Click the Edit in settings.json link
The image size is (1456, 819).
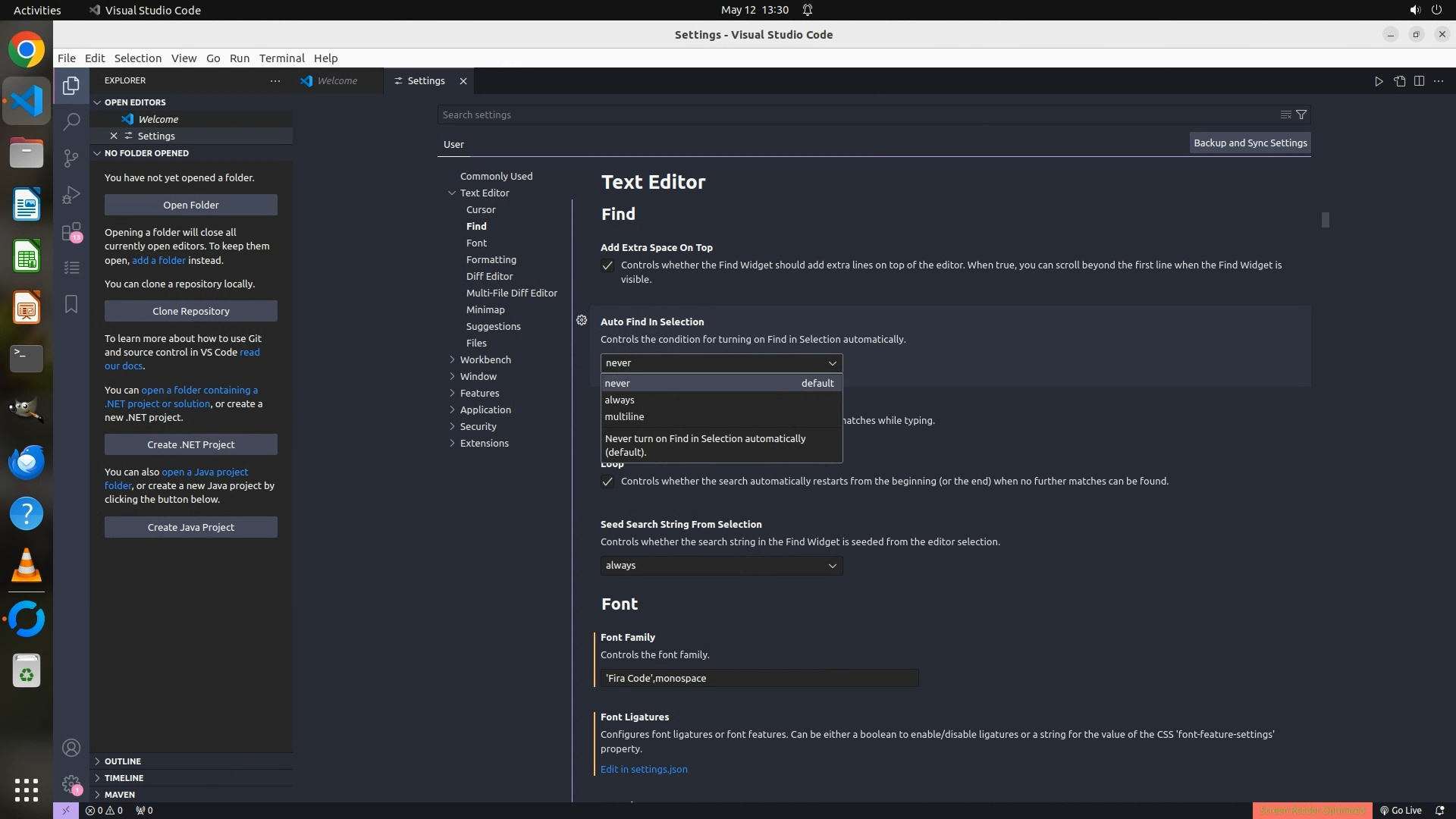point(644,769)
